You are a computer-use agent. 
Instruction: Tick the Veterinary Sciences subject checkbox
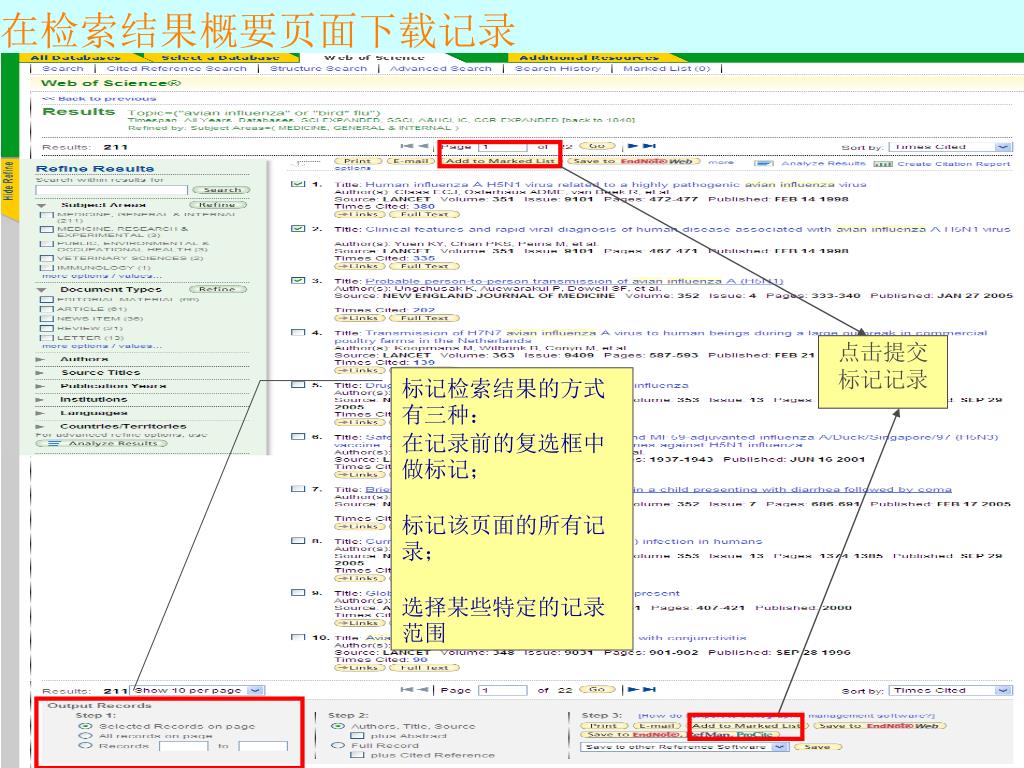click(46, 258)
